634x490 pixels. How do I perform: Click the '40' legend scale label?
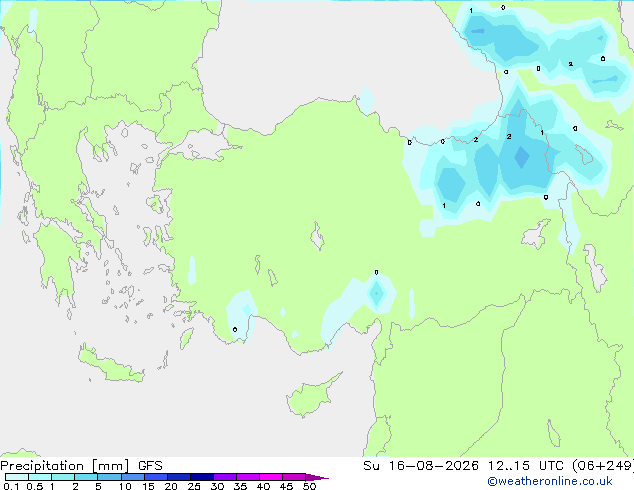coord(263,486)
